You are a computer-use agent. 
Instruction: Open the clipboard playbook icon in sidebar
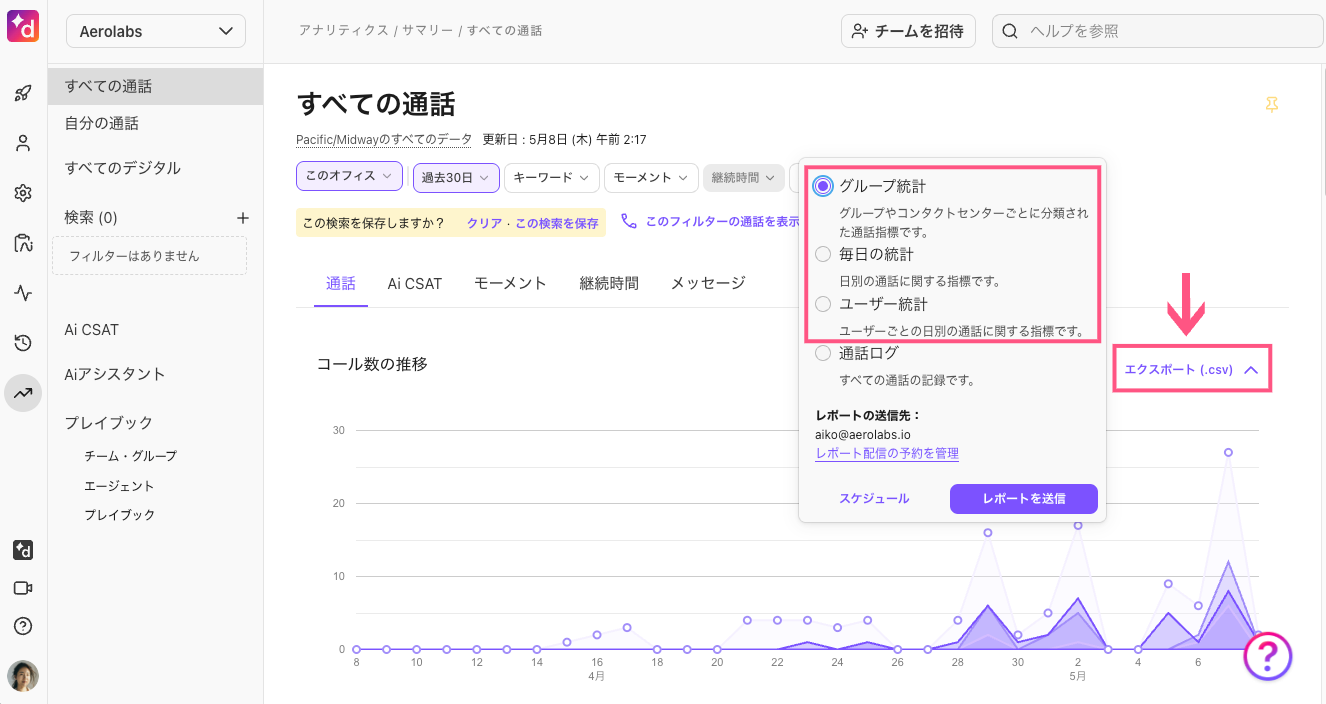pos(23,243)
